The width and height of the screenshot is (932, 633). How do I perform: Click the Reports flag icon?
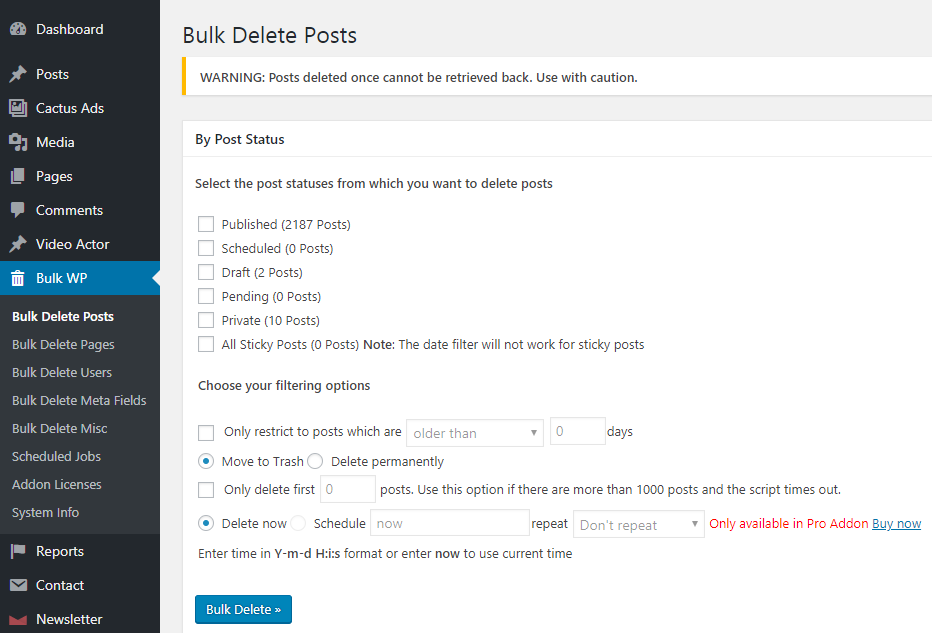pyautogui.click(x=18, y=551)
